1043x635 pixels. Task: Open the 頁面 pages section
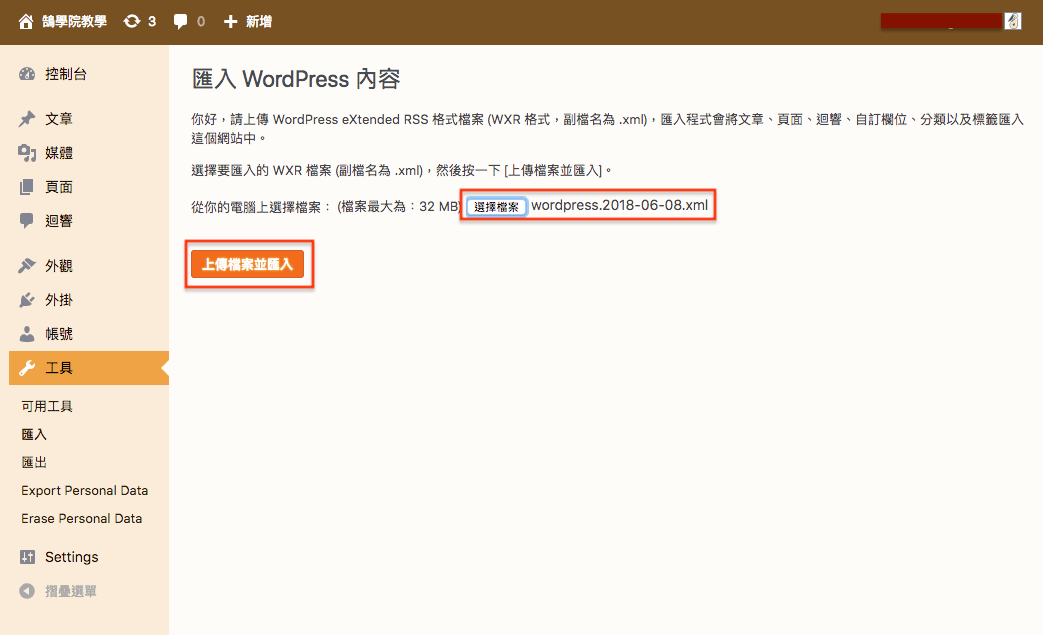pyautogui.click(x=58, y=187)
